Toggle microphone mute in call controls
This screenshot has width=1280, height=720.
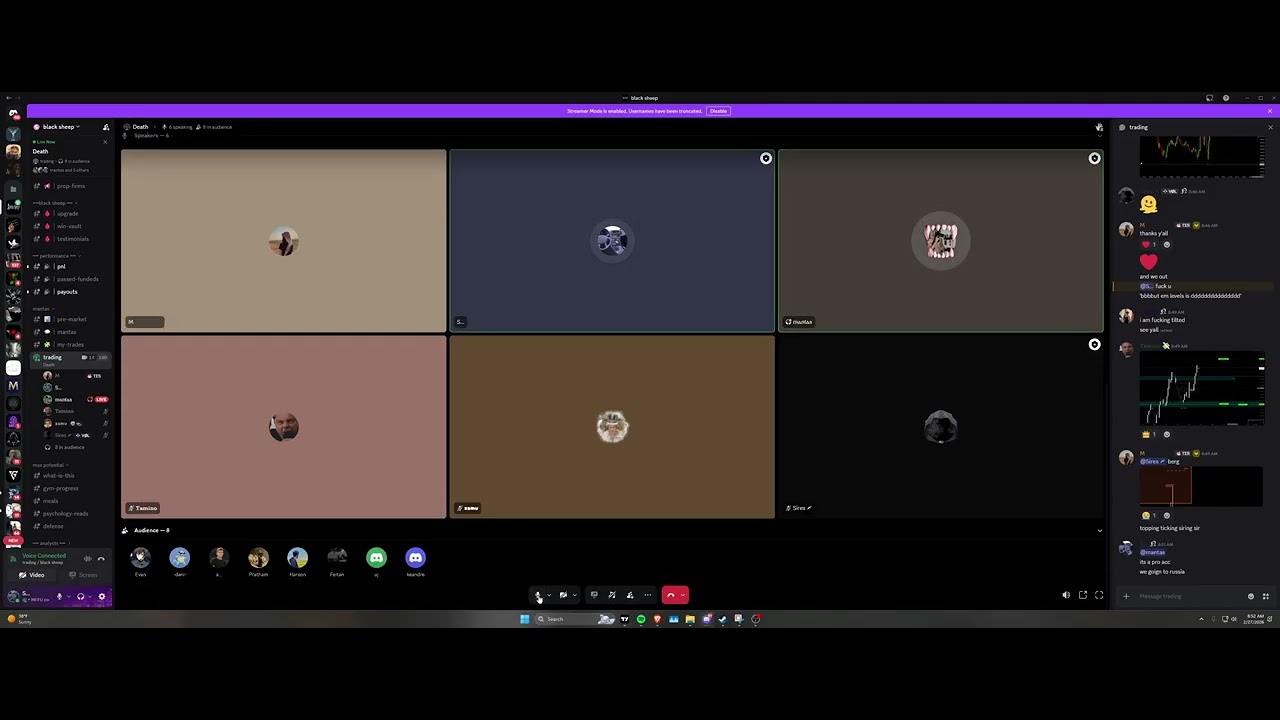(538, 595)
